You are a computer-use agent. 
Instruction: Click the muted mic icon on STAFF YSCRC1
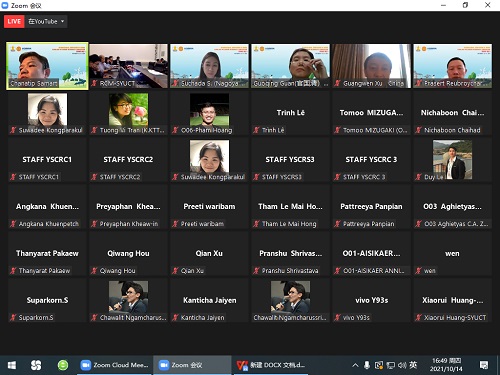13,177
